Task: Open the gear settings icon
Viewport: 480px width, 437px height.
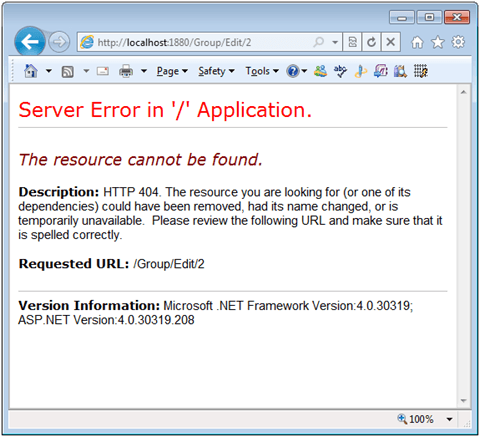Action: [x=458, y=42]
